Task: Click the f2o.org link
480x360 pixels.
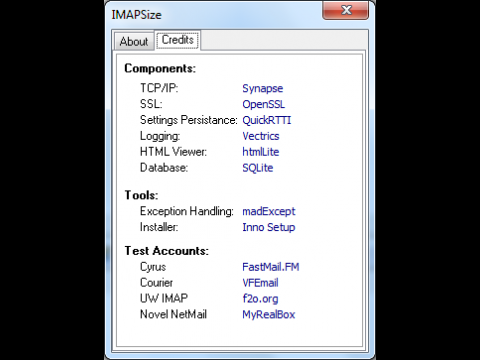Action: 260,299
